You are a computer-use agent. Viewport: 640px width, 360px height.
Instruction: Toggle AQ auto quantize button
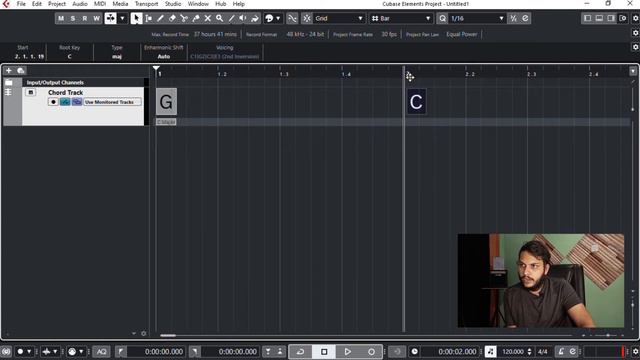click(102, 351)
